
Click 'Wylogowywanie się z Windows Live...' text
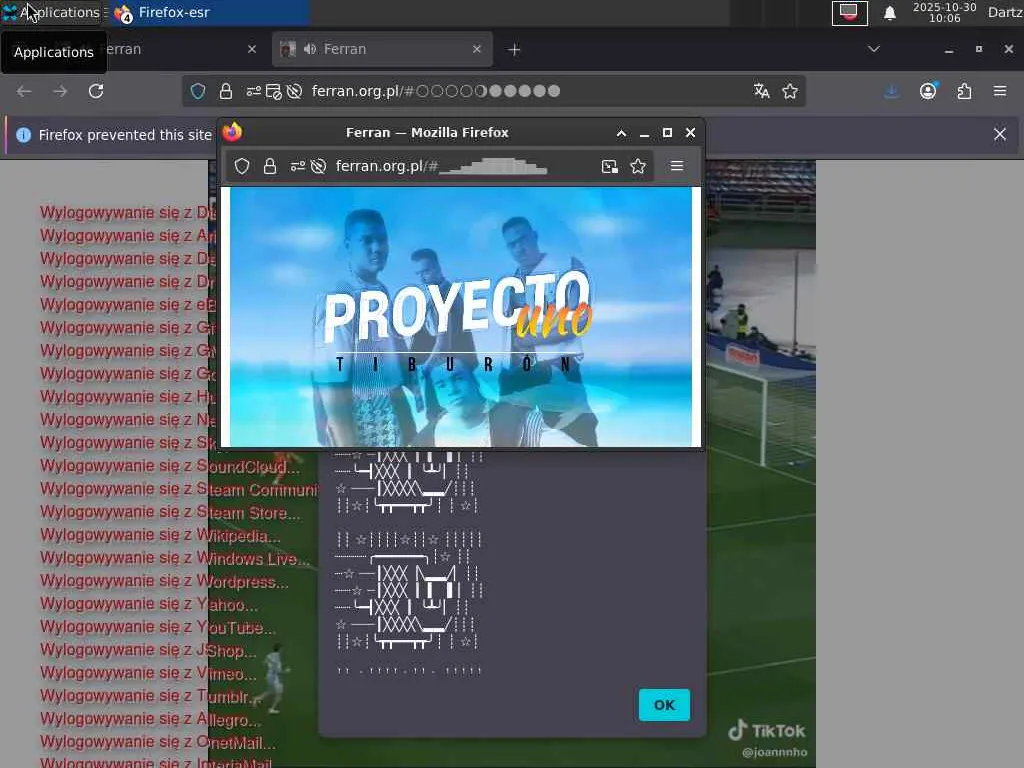point(174,558)
